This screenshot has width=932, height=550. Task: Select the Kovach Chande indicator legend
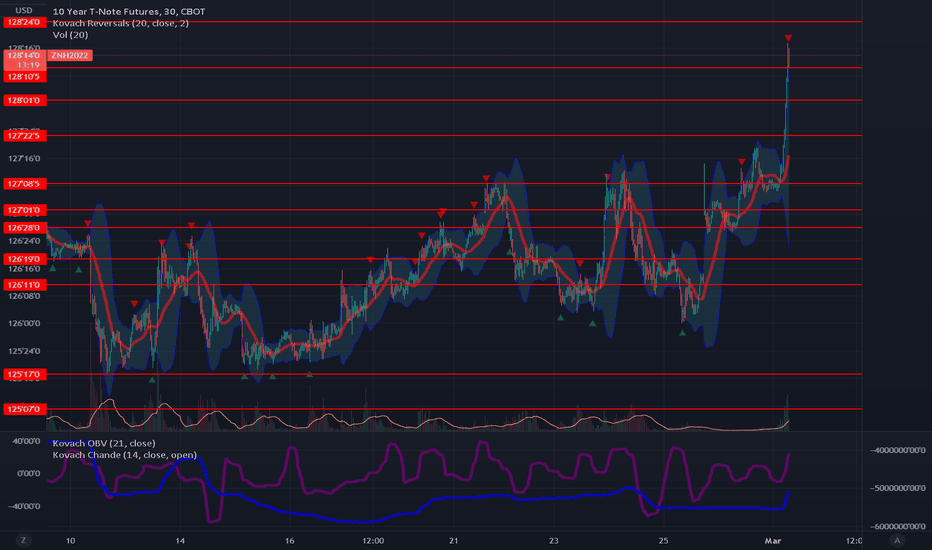click(125, 455)
